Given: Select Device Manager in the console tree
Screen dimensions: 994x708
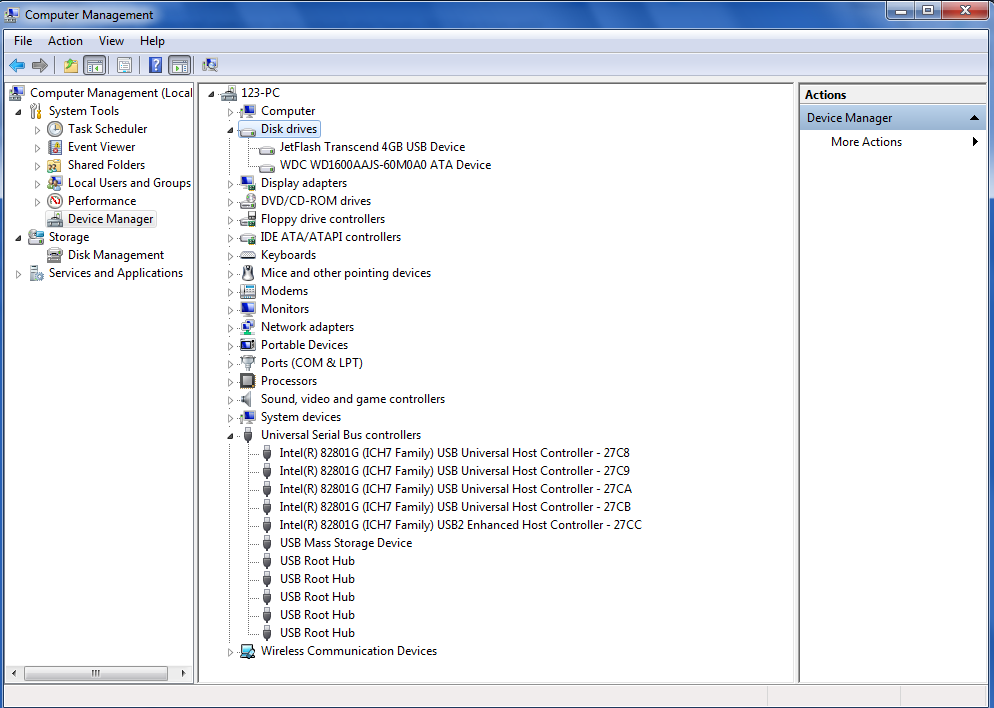Looking at the screenshot, I should 110,219.
